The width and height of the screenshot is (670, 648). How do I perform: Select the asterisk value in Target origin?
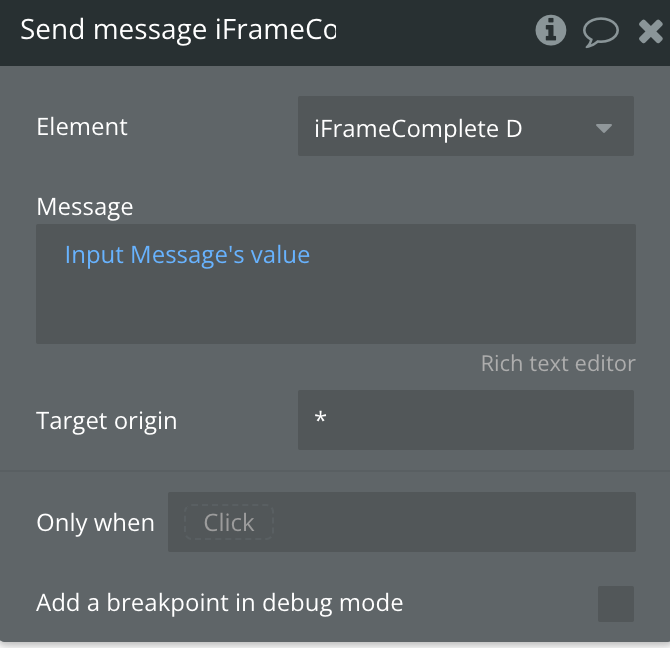click(x=320, y=417)
